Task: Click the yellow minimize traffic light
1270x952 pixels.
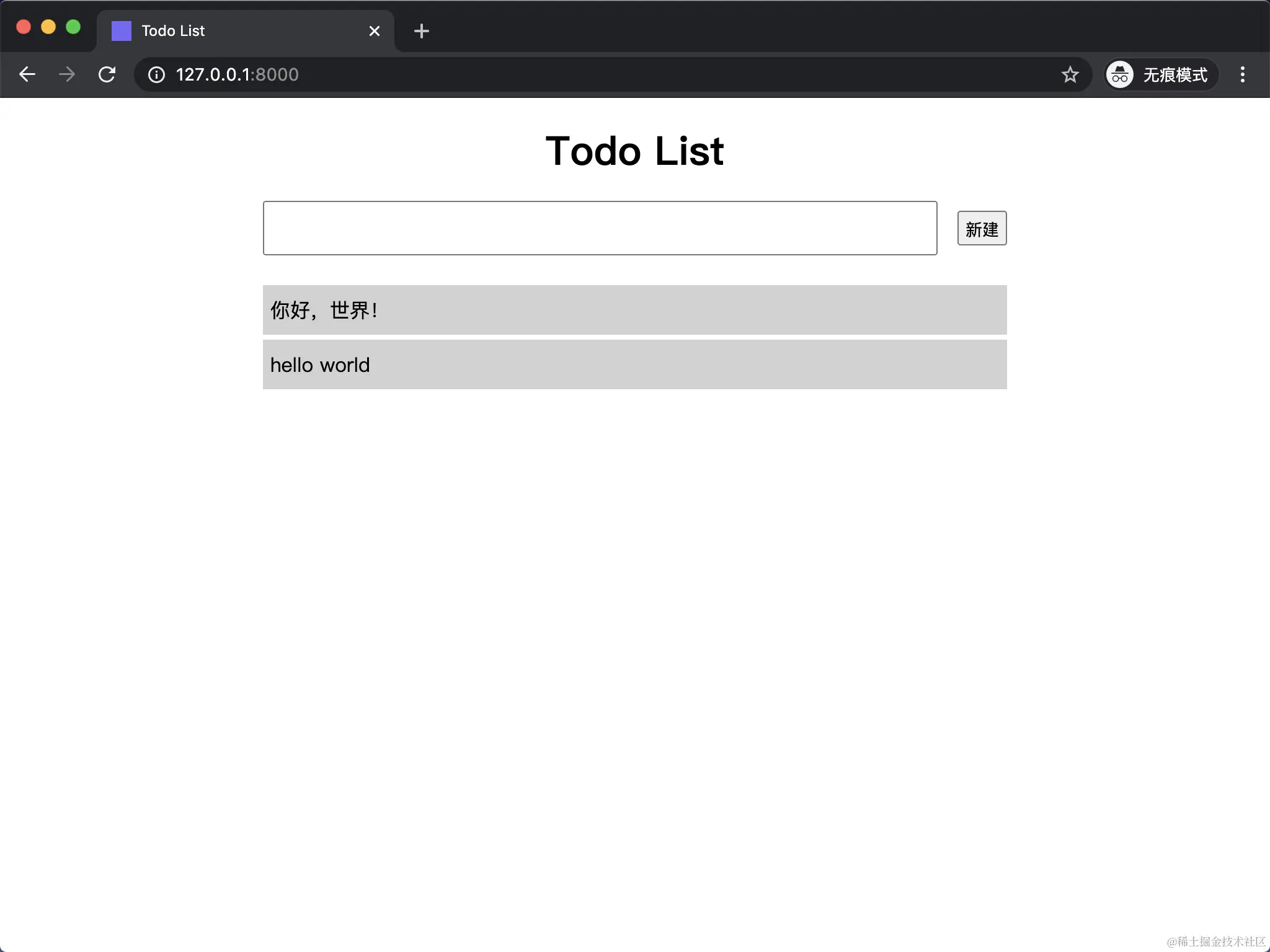Action: pos(48,26)
